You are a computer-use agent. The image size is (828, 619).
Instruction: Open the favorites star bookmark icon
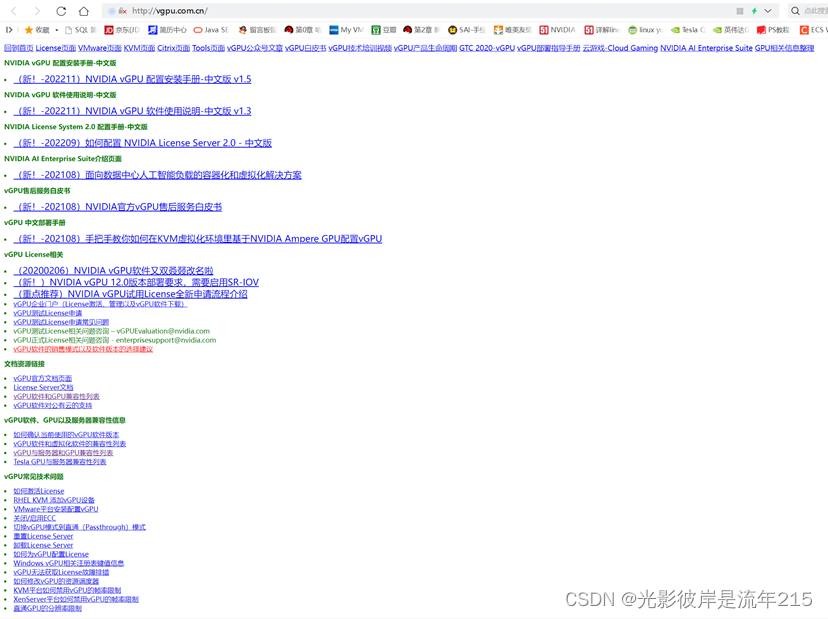coord(36,30)
